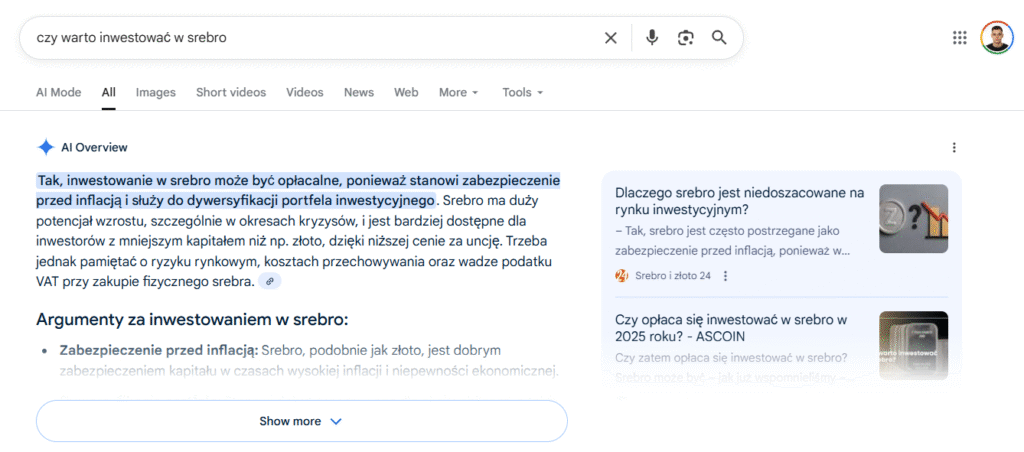Screen dimensions: 1024x452
Task: Open the Videos tab
Action: pyautogui.click(x=304, y=93)
